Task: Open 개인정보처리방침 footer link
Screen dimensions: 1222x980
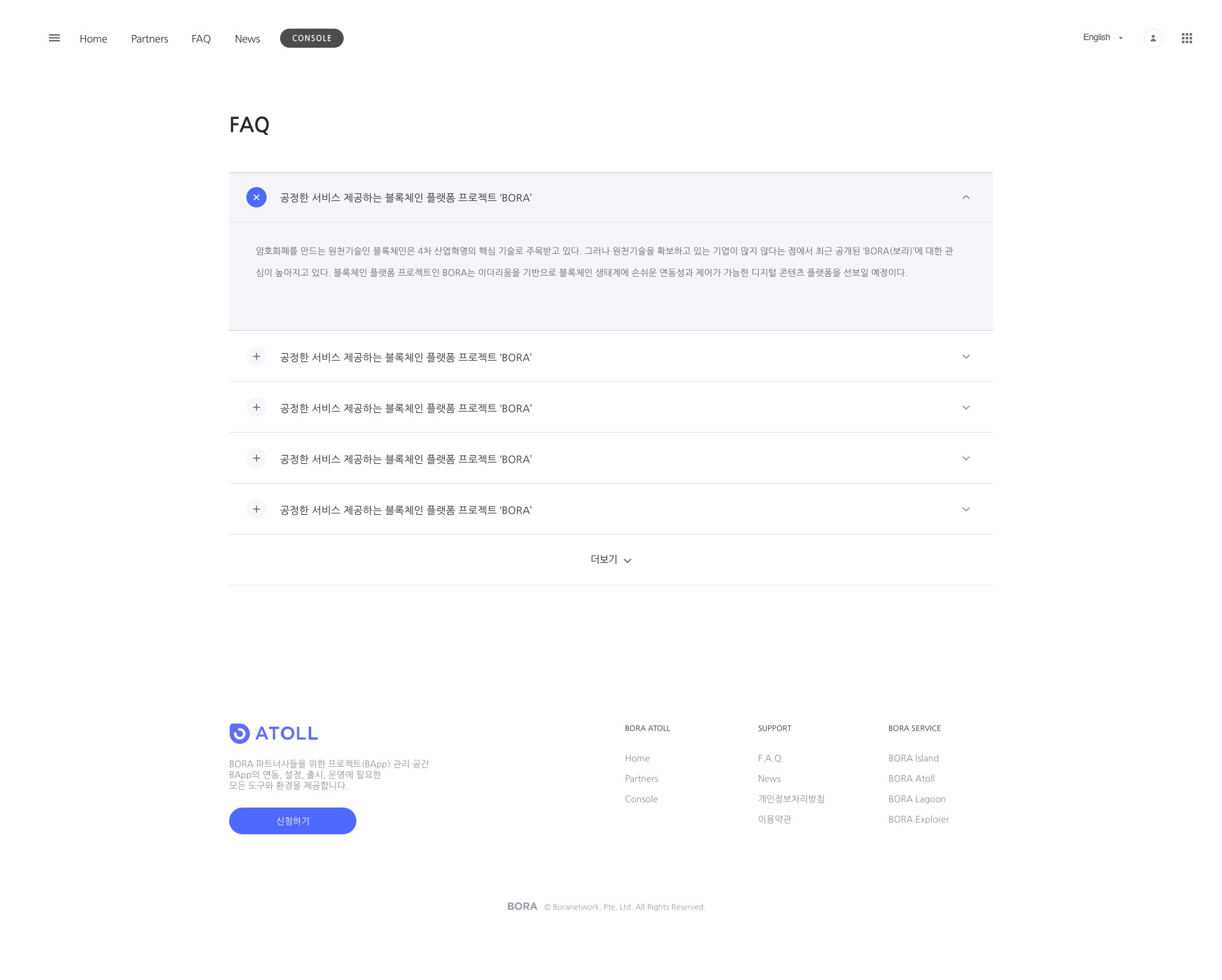Action: pyautogui.click(x=791, y=799)
